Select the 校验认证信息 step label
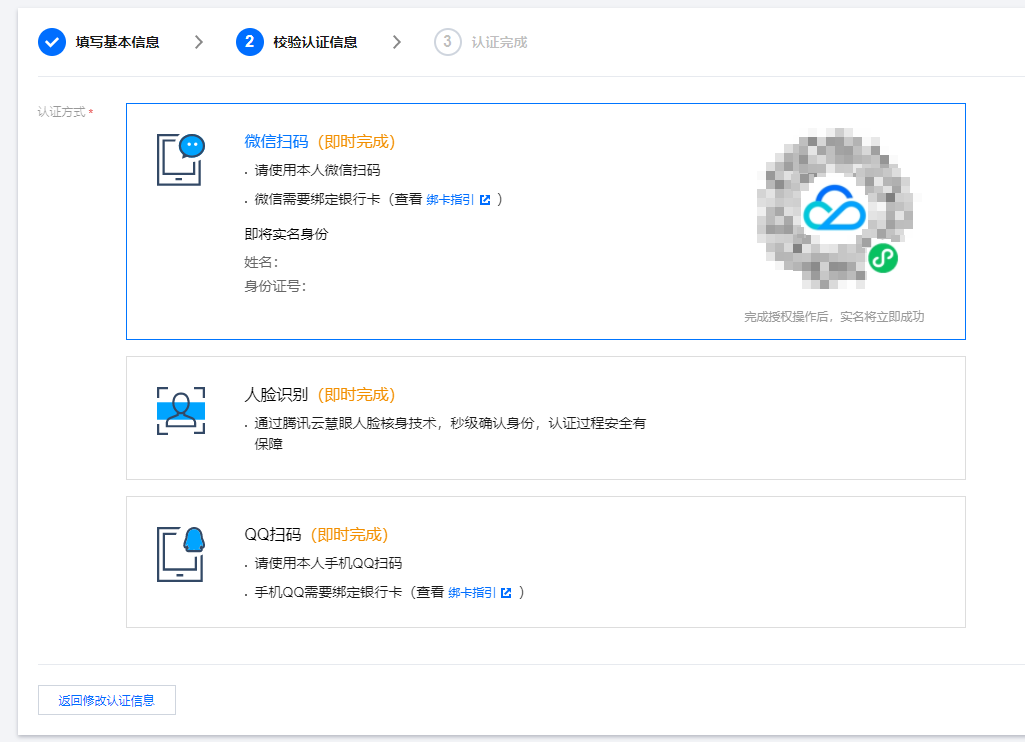The height and width of the screenshot is (742, 1025). (x=315, y=42)
